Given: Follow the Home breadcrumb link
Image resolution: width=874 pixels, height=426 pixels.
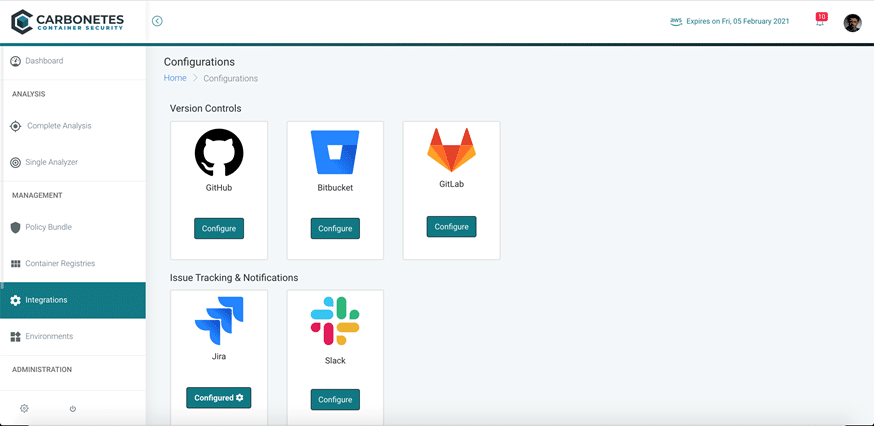Looking at the screenshot, I should [x=175, y=78].
